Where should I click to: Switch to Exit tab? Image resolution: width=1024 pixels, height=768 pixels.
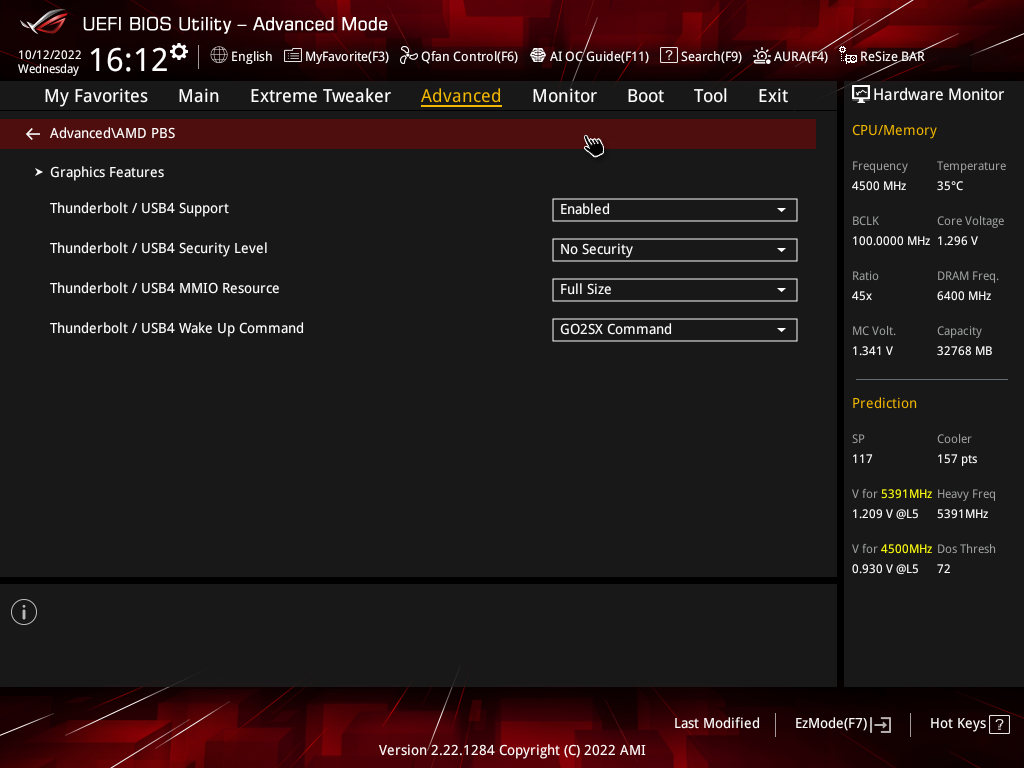click(773, 96)
